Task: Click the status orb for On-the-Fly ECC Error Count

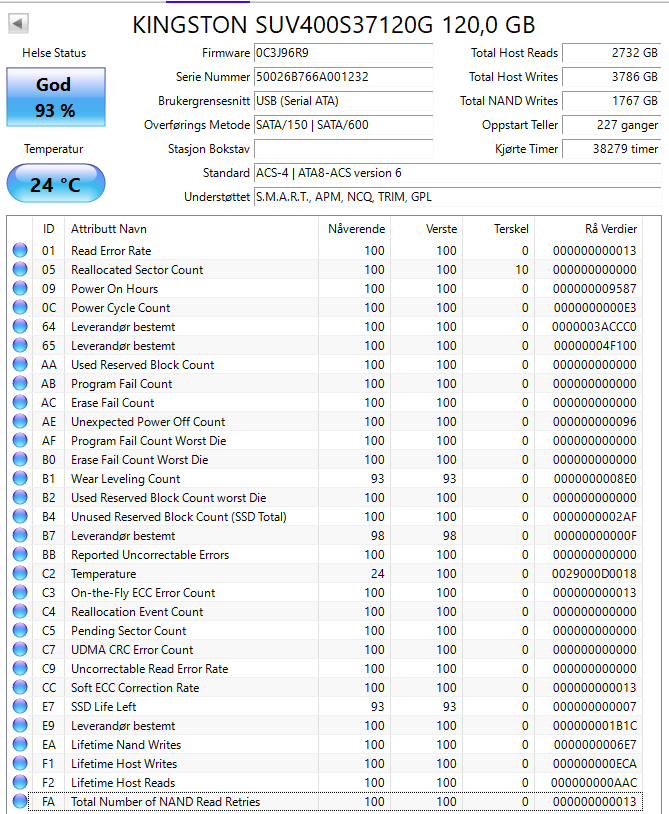Action: tap(20, 592)
